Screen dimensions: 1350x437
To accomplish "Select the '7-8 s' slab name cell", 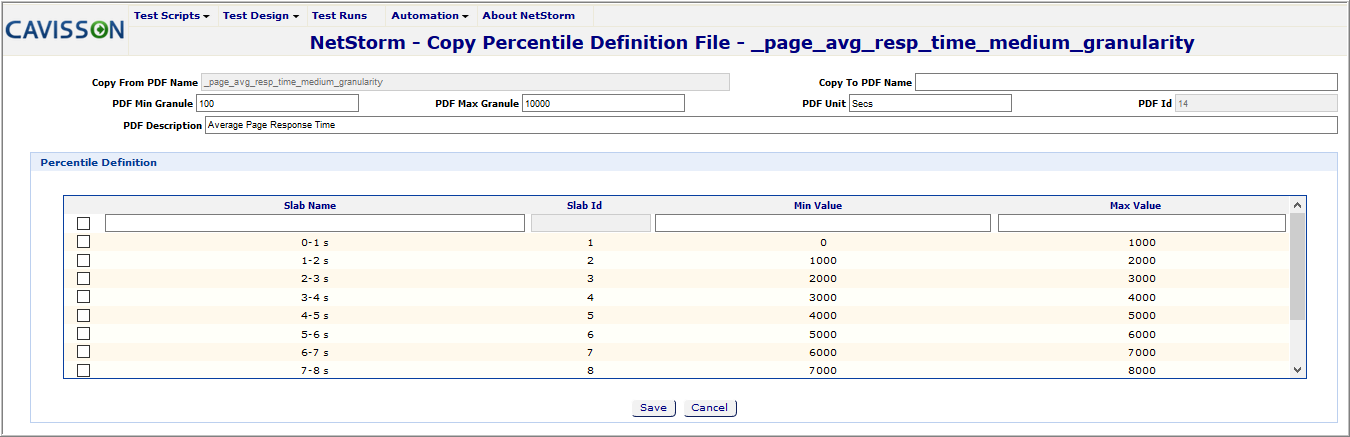I will tap(315, 370).
